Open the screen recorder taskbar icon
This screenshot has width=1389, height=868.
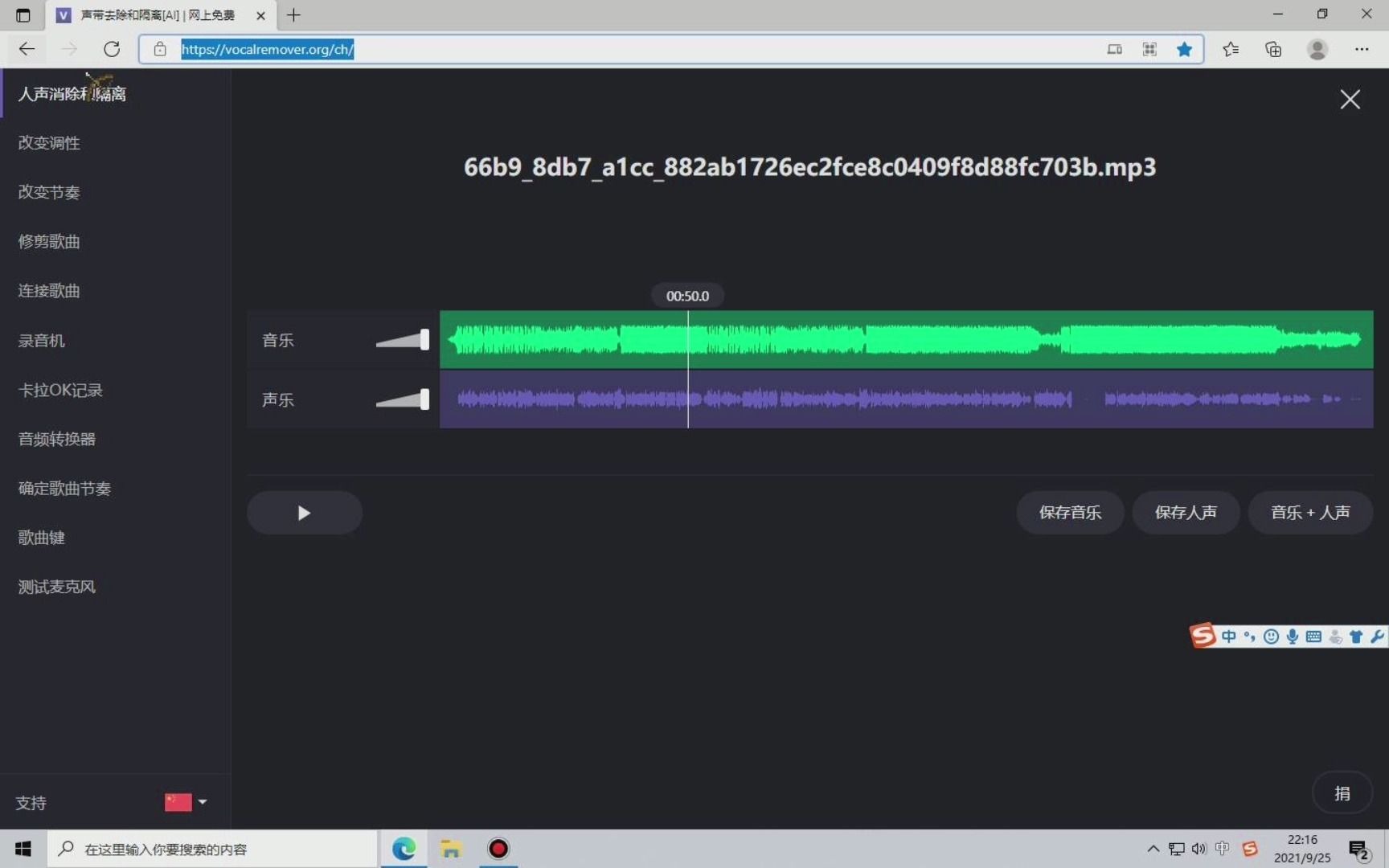pos(498,849)
